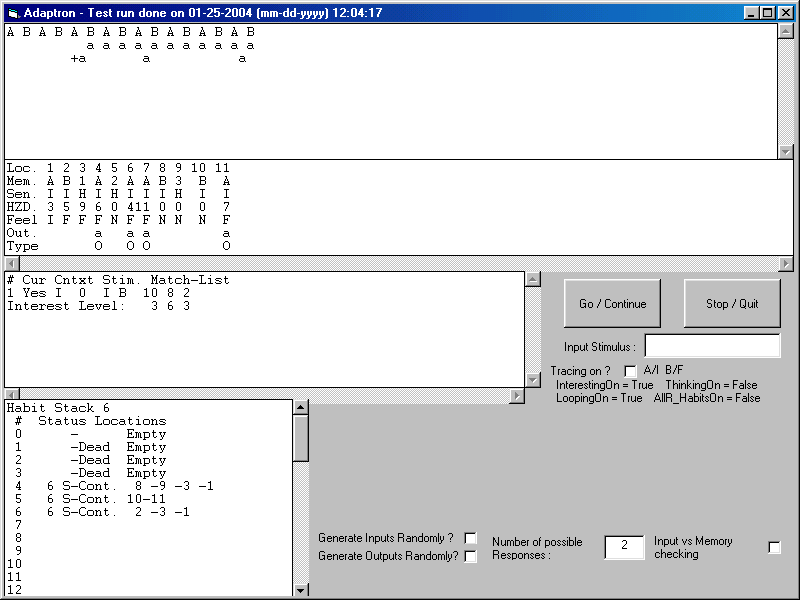Click the Adaptron title bar icon
800x600 pixels.
click(x=13, y=13)
